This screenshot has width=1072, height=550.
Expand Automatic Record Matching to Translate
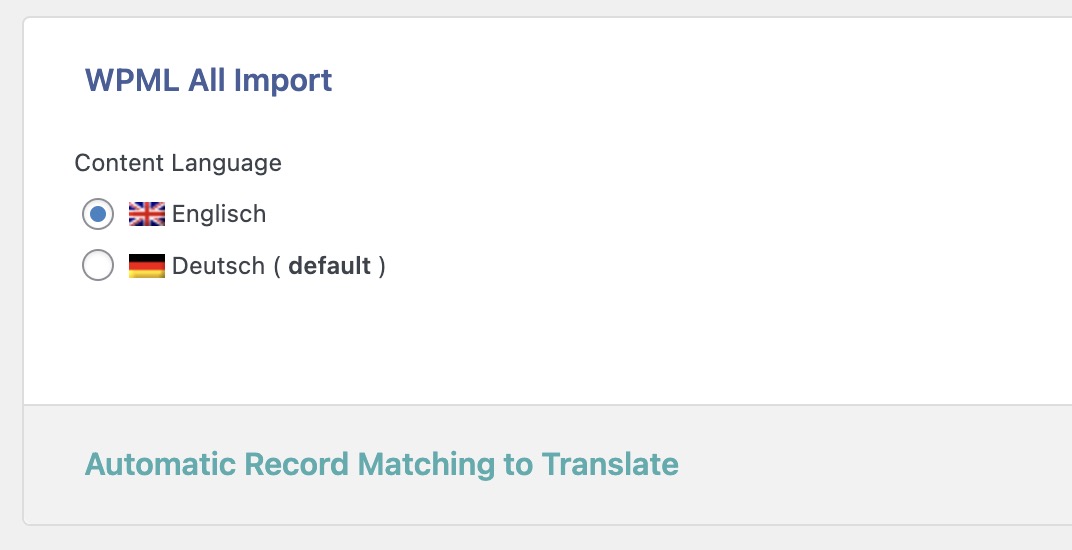click(381, 464)
